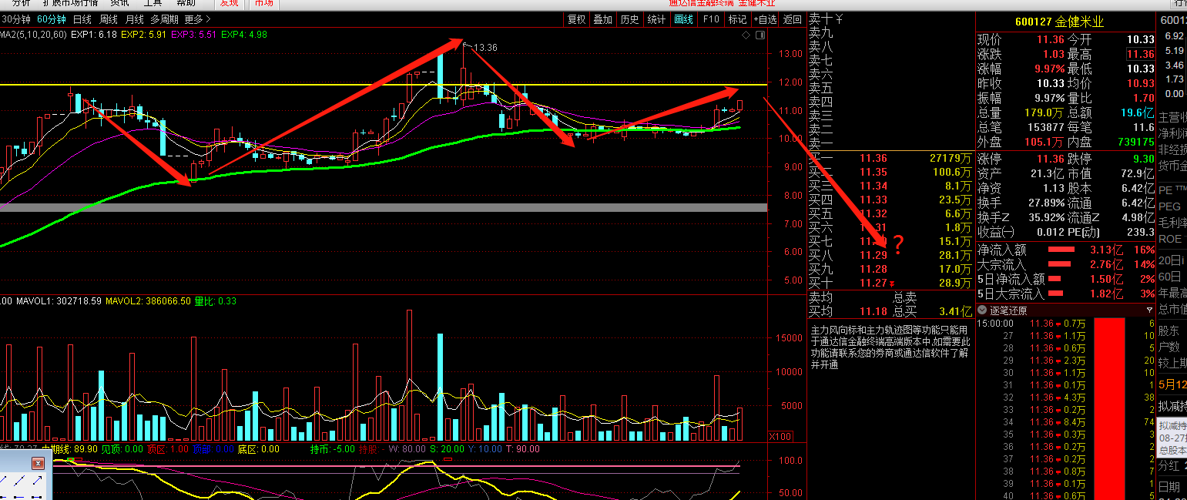
Task: Click the tick row 32 with 4.3万
Action: [1066, 397]
